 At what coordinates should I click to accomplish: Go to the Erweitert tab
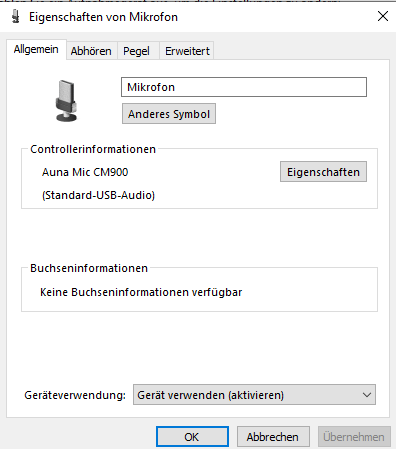(x=187, y=51)
